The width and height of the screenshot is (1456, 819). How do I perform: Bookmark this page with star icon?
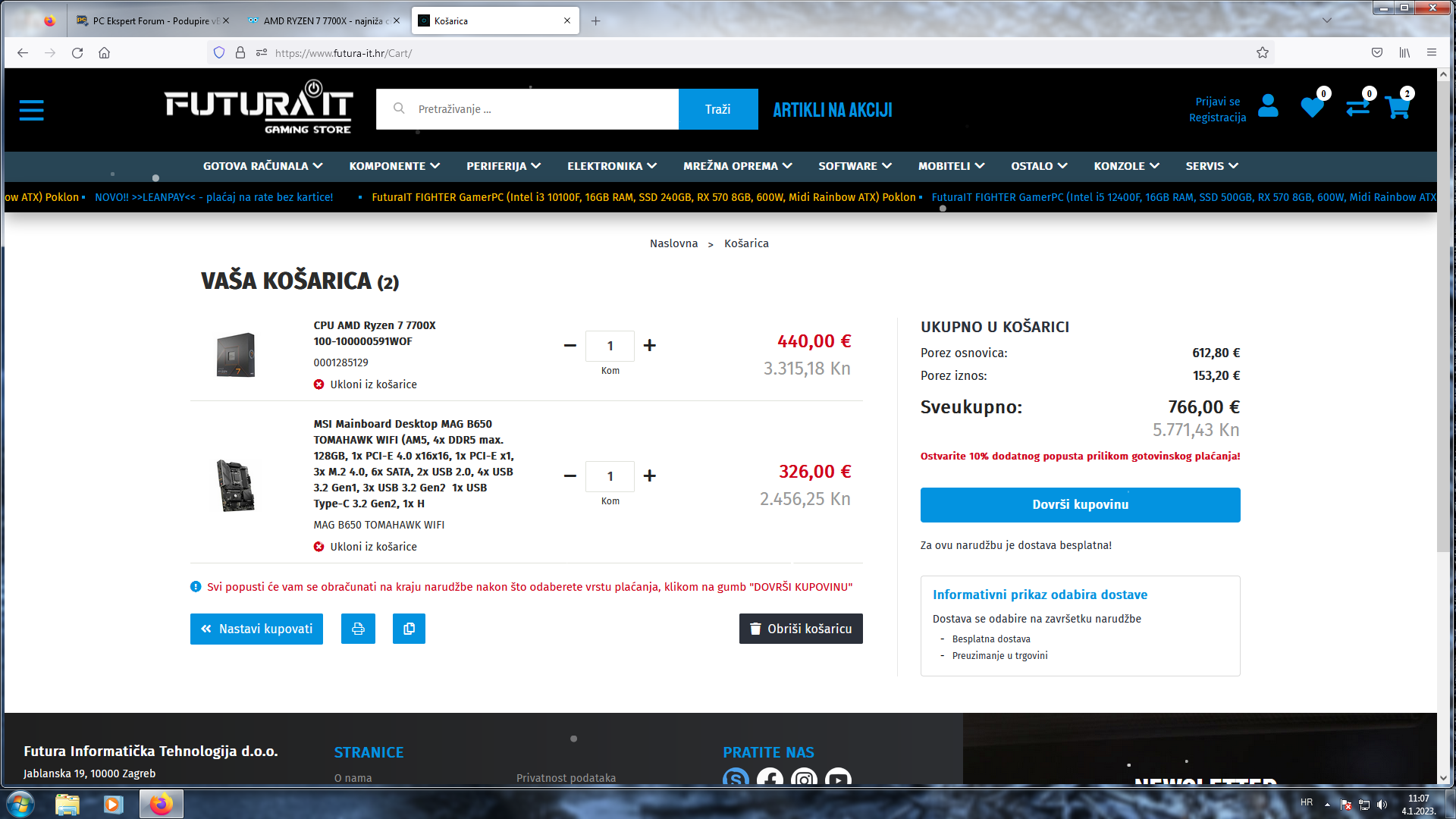click(1263, 52)
